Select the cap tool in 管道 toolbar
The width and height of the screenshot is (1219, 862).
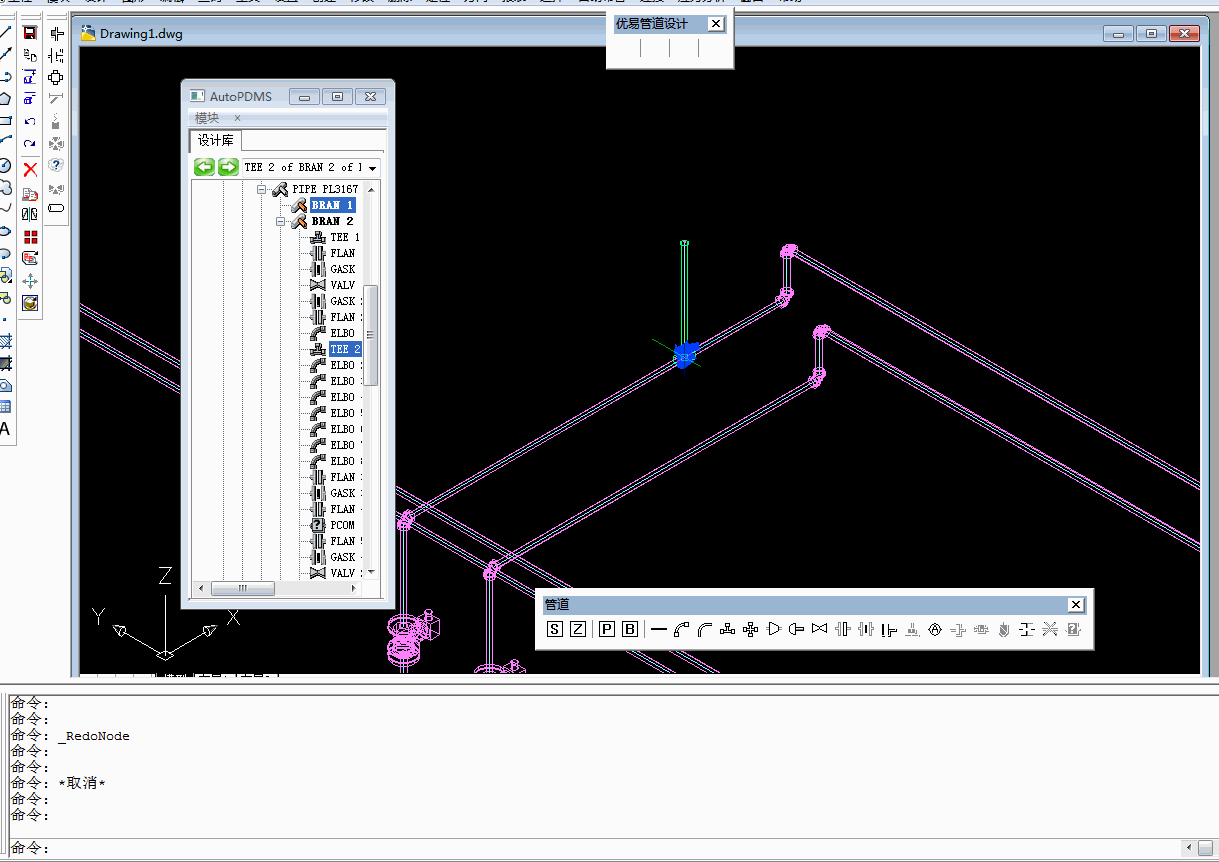click(x=797, y=629)
